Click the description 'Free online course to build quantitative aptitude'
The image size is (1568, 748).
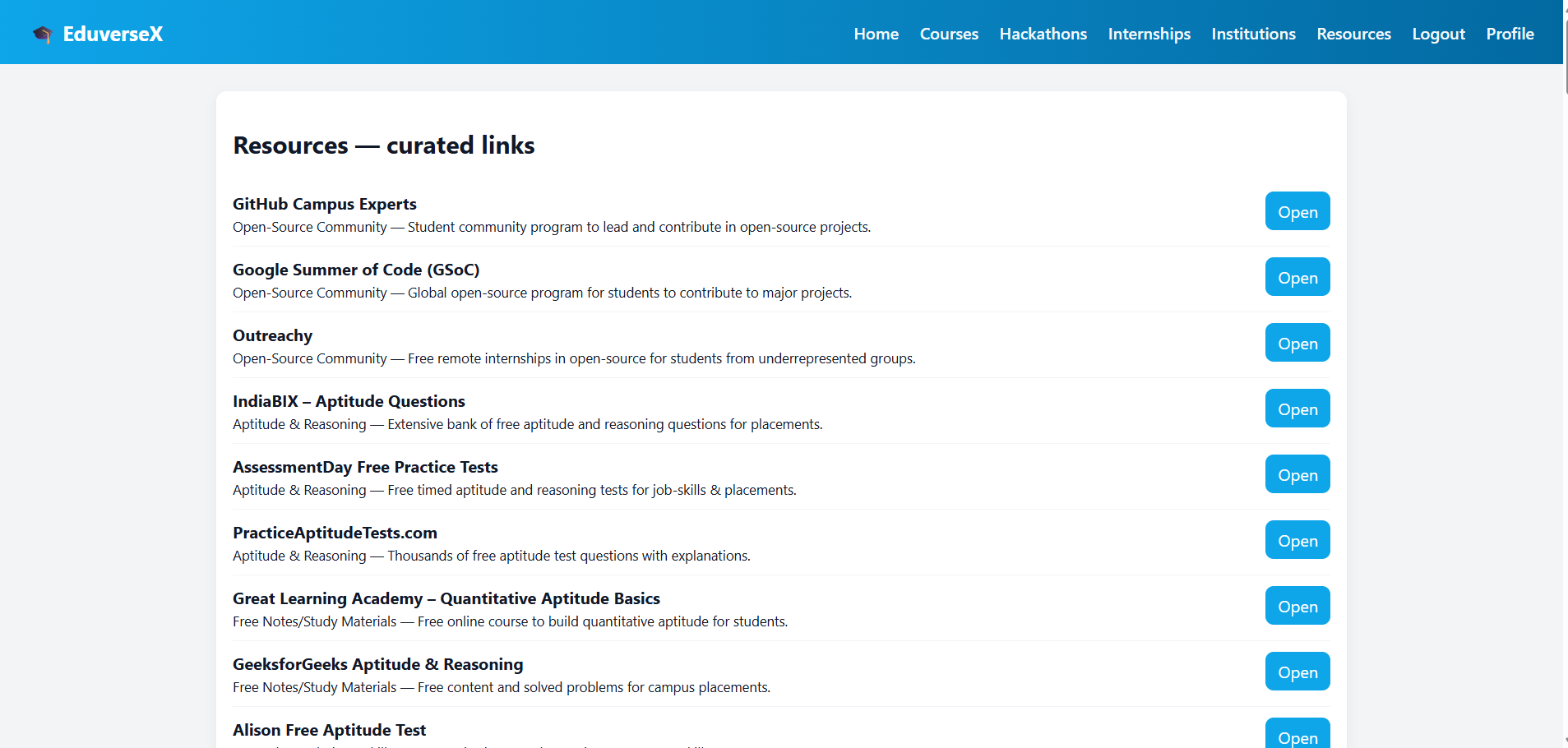510,621
